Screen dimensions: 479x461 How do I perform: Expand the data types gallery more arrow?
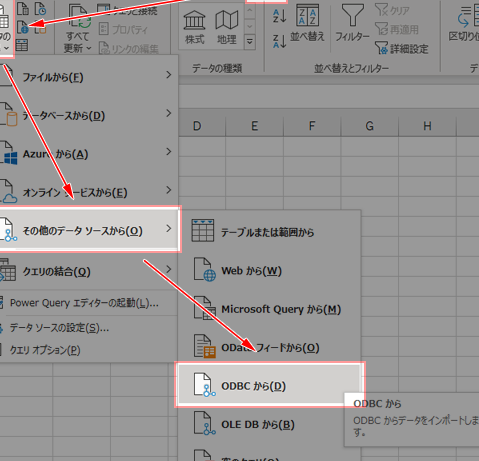click(x=250, y=42)
